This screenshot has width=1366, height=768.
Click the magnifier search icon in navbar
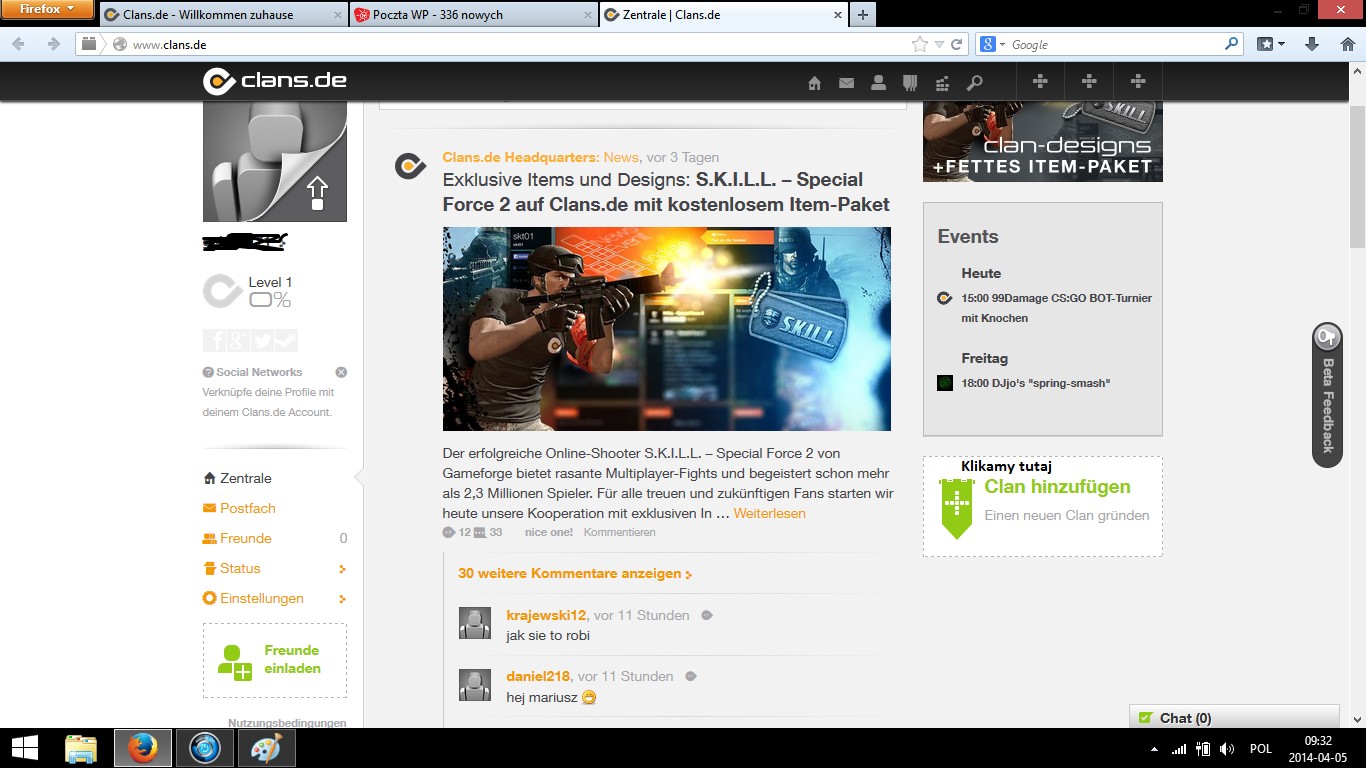coord(974,83)
